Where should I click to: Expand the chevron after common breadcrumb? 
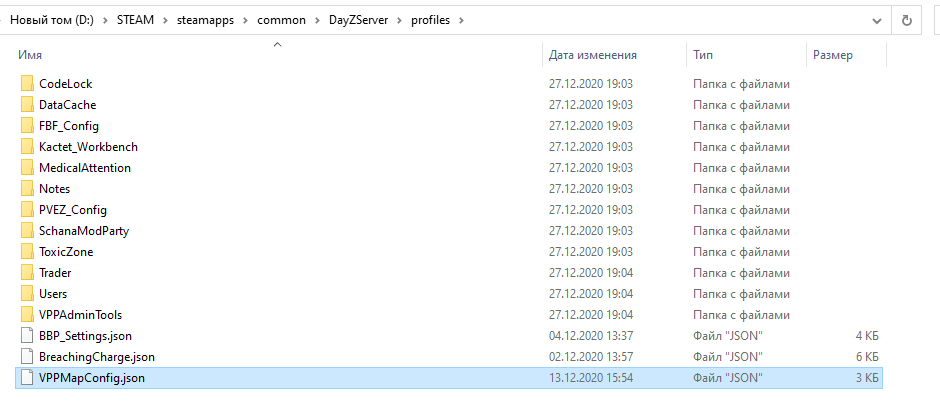point(317,20)
